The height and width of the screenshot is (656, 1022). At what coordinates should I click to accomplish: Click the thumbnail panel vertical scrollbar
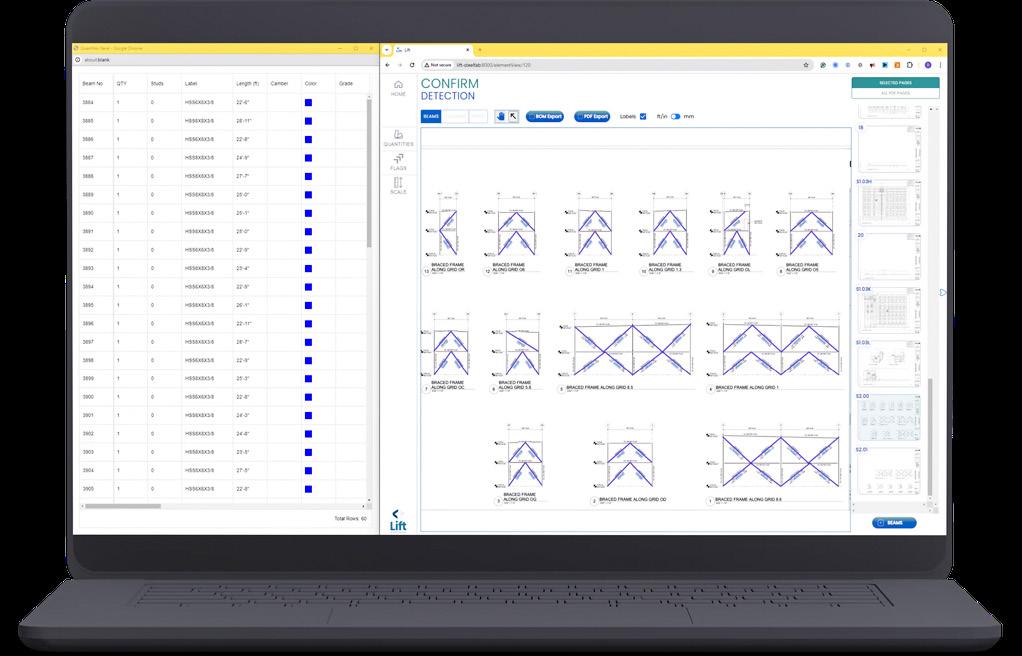pos(930,436)
